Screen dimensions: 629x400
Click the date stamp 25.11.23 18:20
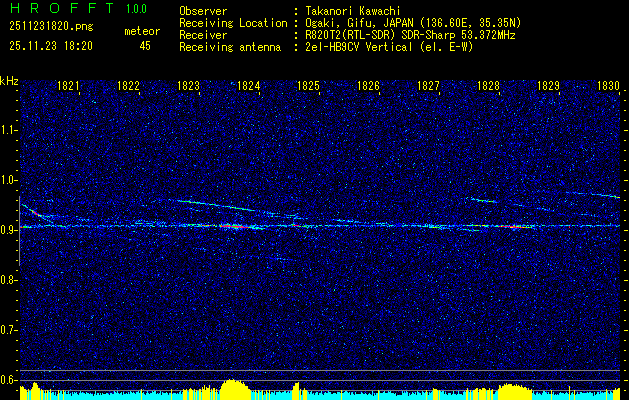coord(51,46)
